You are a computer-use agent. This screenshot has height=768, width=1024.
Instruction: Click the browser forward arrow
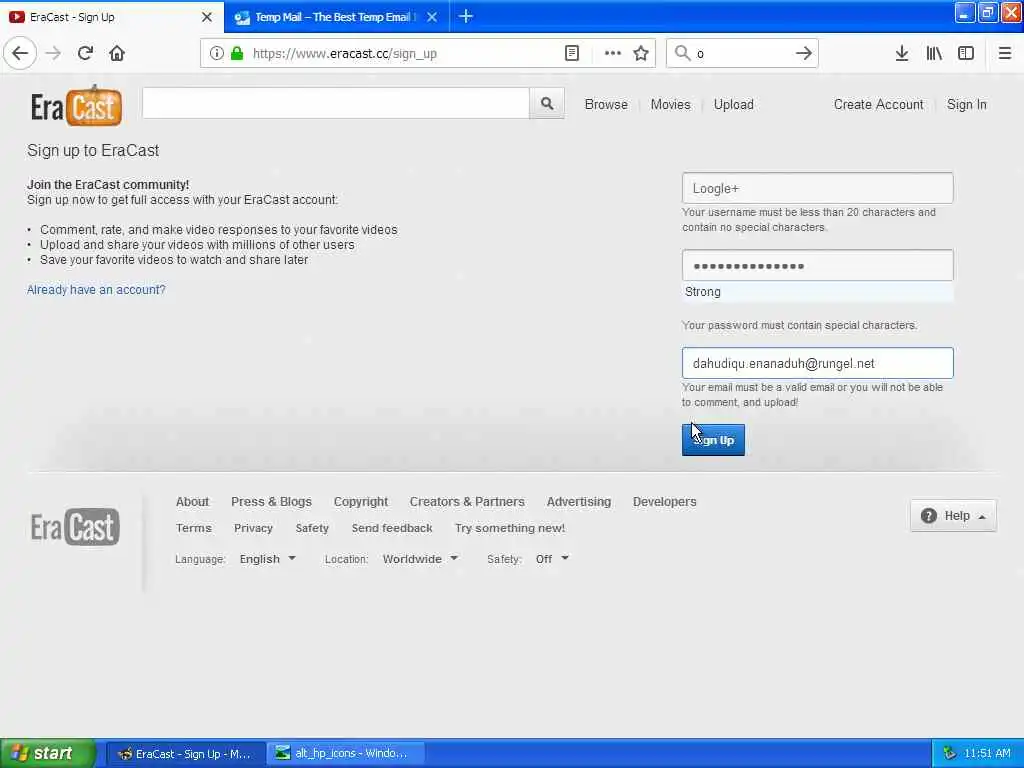53,53
